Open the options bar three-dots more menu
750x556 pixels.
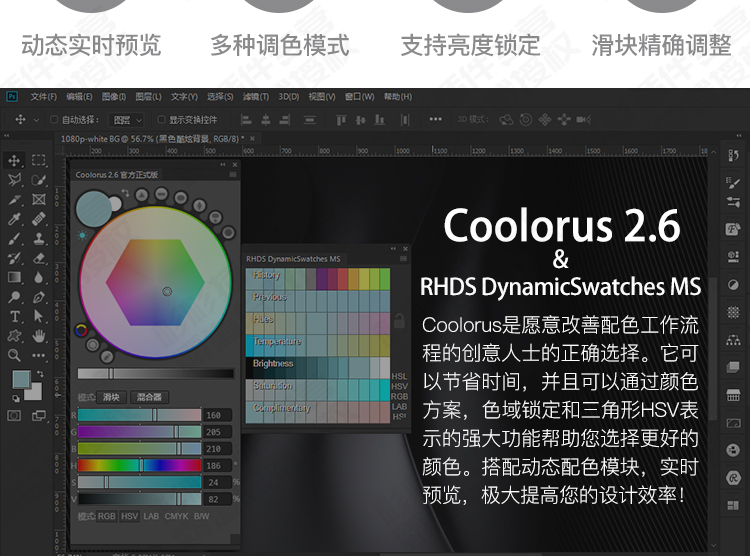click(x=435, y=119)
